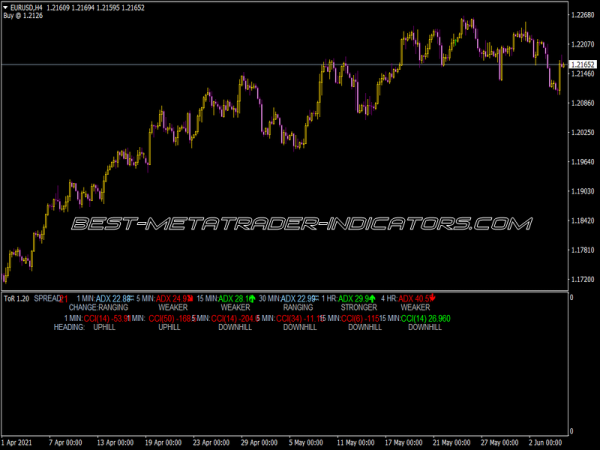Click the CCI(6) -115 value
This screenshot has width=600, height=450.
pos(360,318)
